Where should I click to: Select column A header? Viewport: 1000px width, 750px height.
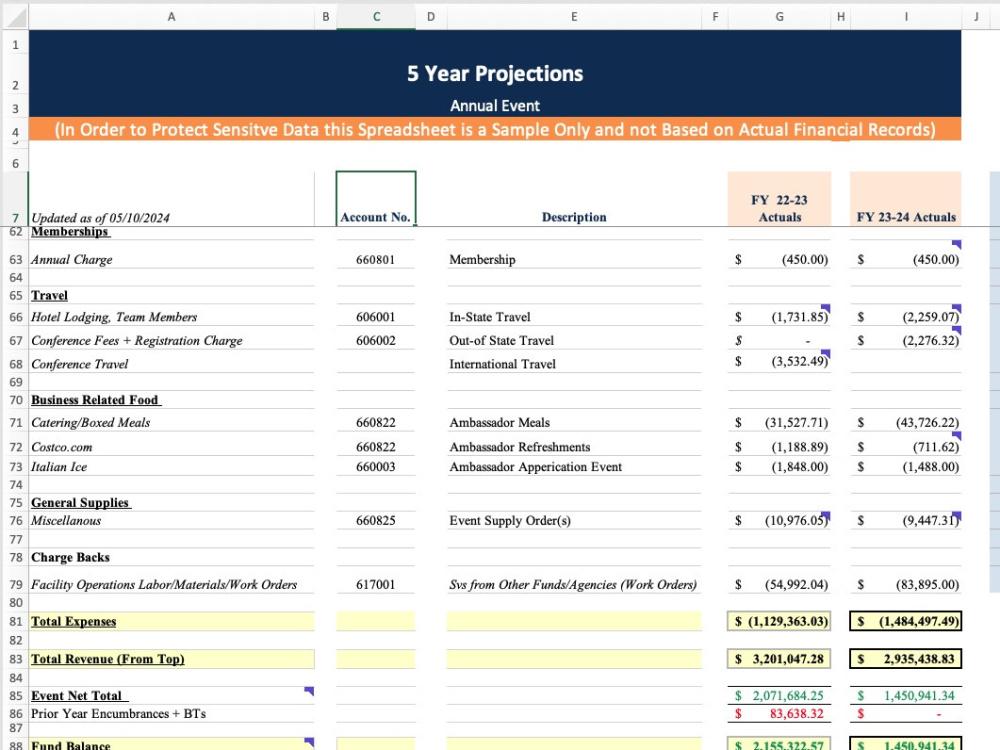pyautogui.click(x=171, y=17)
